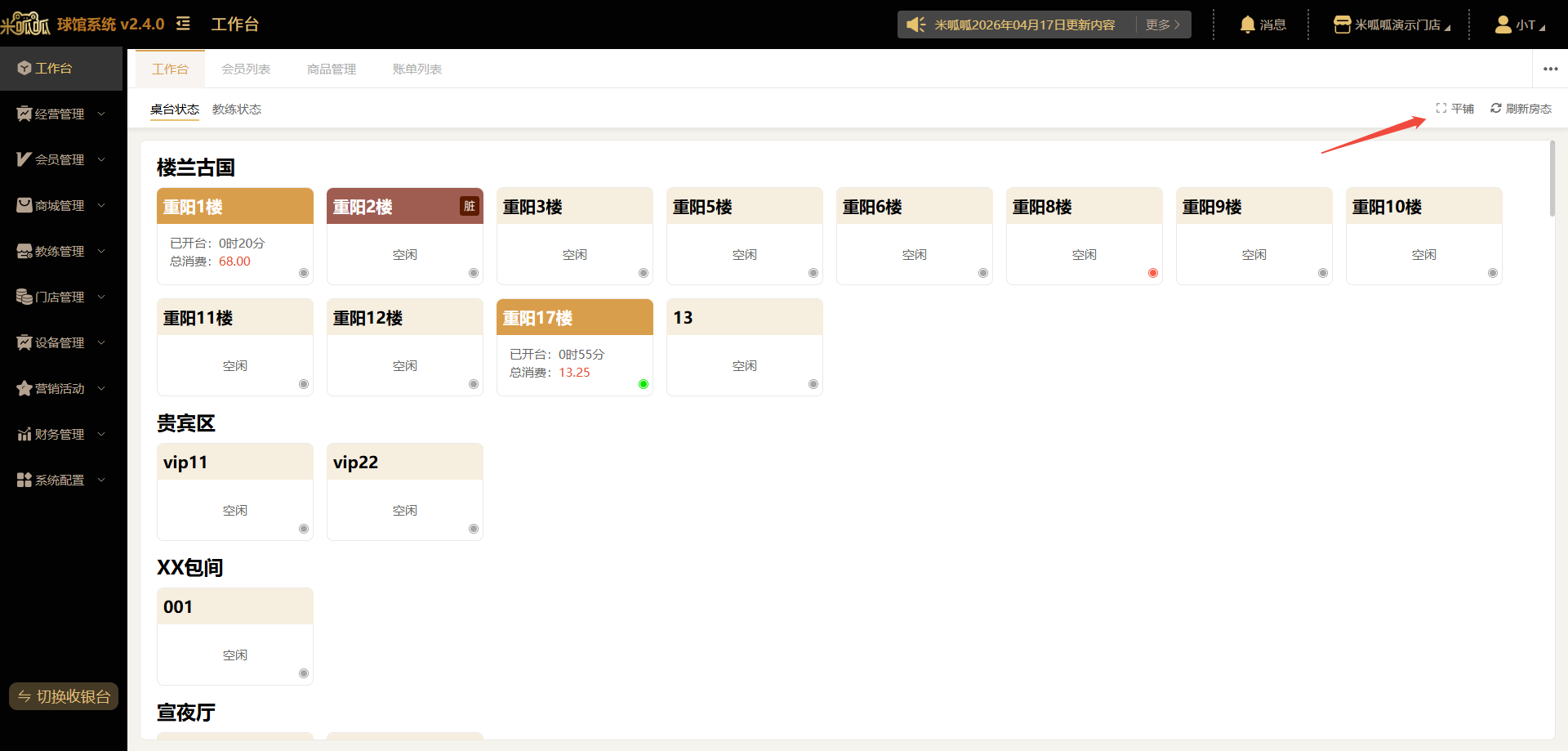Click the XX包间 area heading
This screenshot has width=1568, height=751.
(190, 568)
